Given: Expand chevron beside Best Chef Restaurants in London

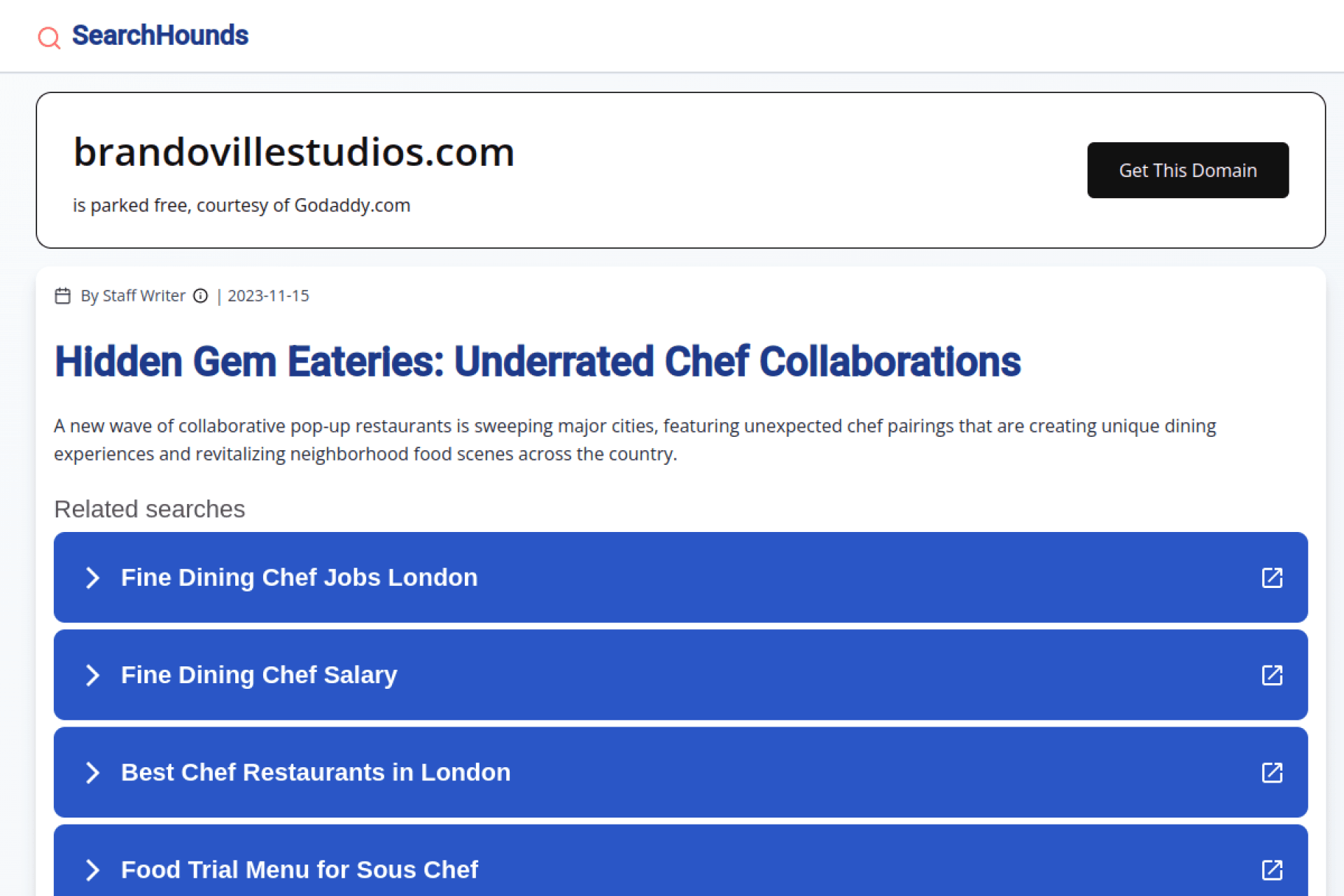Looking at the screenshot, I should pyautogui.click(x=92, y=772).
